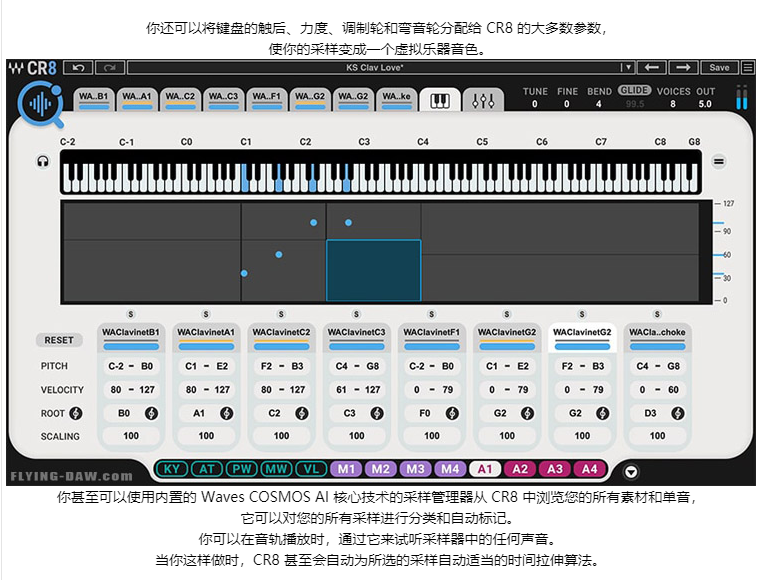762x580 pixels.
Task: Expand the modulation panel with round down arrow
Action: pos(631,472)
